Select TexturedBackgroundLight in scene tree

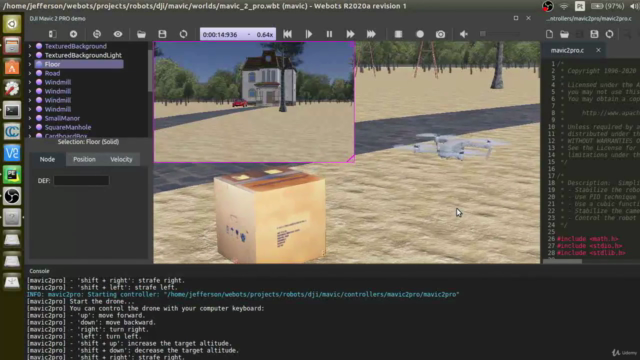pyautogui.click(x=83, y=55)
